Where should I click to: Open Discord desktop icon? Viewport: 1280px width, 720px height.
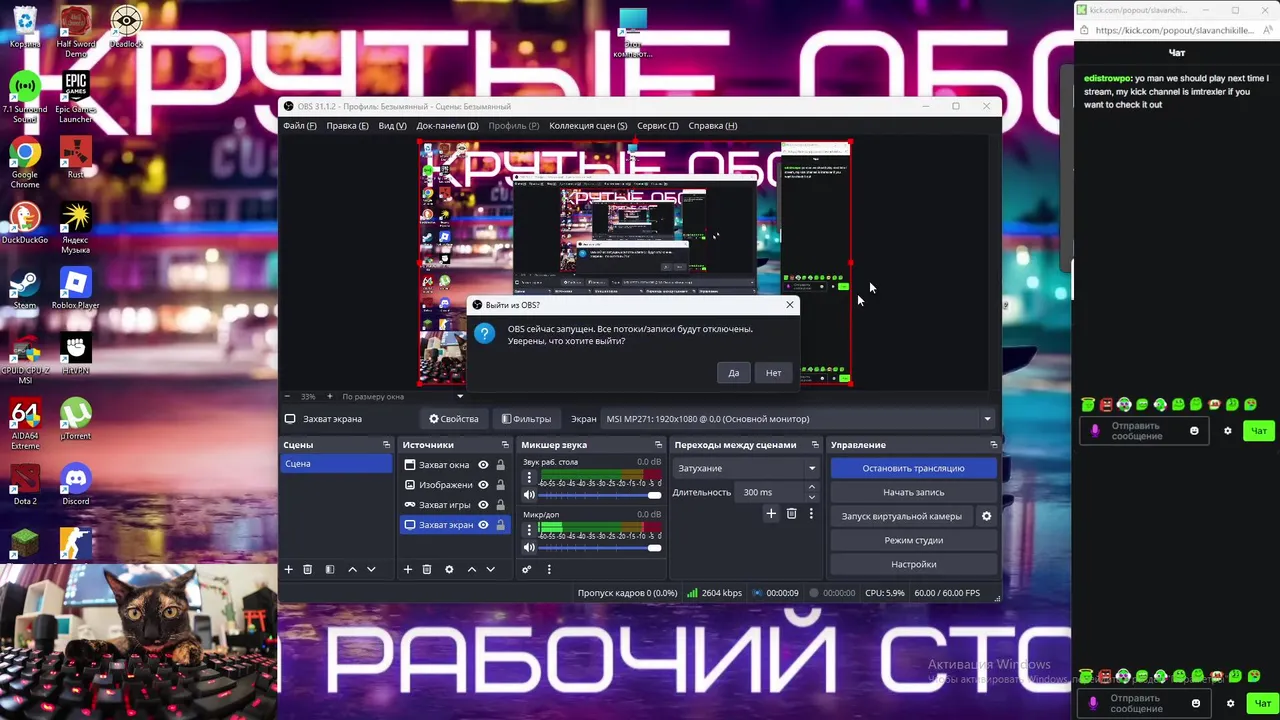(76, 483)
